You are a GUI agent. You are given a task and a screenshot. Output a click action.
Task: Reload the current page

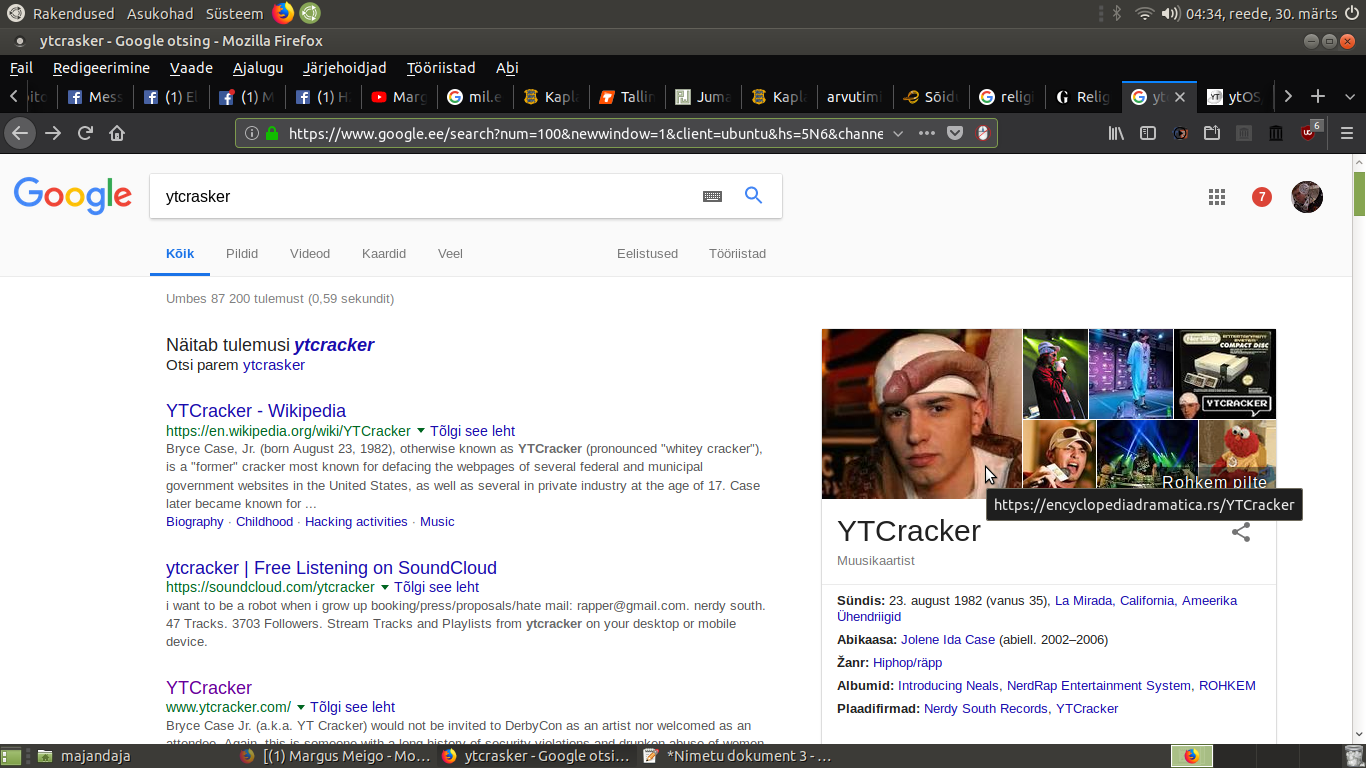click(85, 133)
